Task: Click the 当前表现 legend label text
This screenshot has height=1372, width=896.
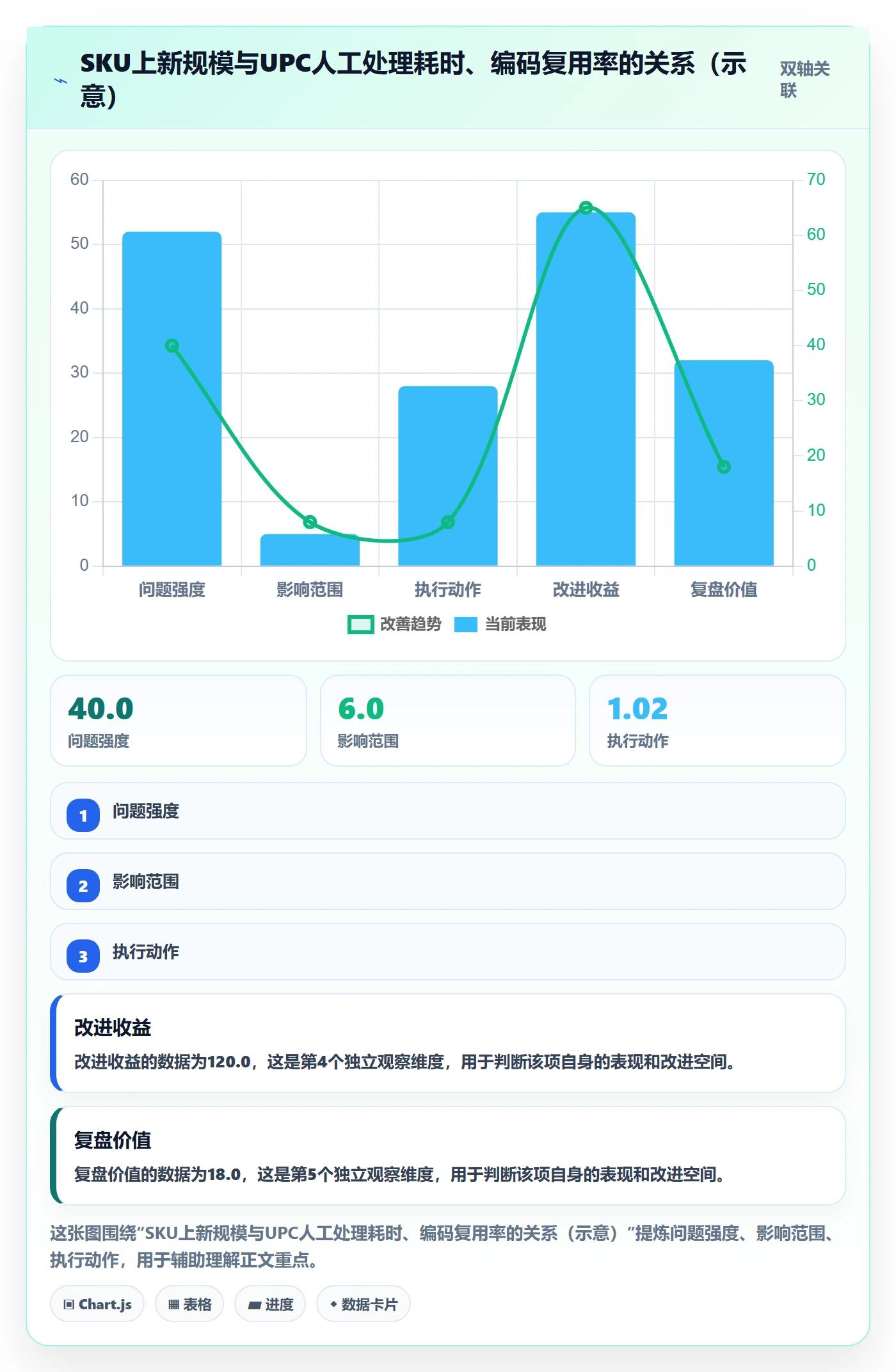Action: (x=516, y=624)
